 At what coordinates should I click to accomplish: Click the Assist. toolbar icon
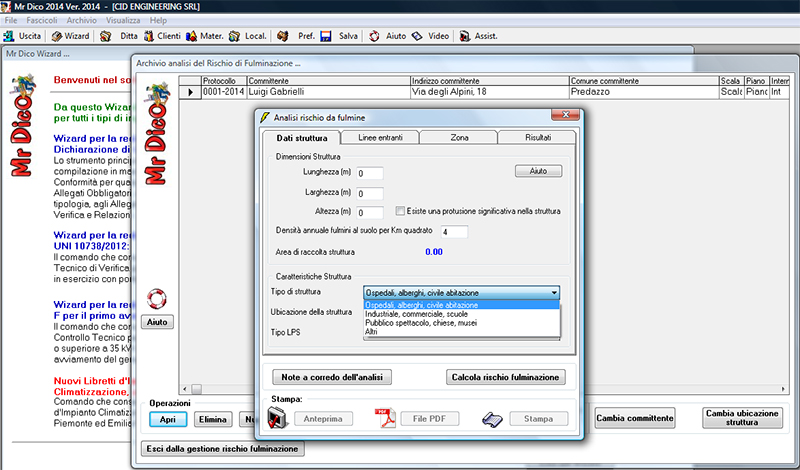465,36
